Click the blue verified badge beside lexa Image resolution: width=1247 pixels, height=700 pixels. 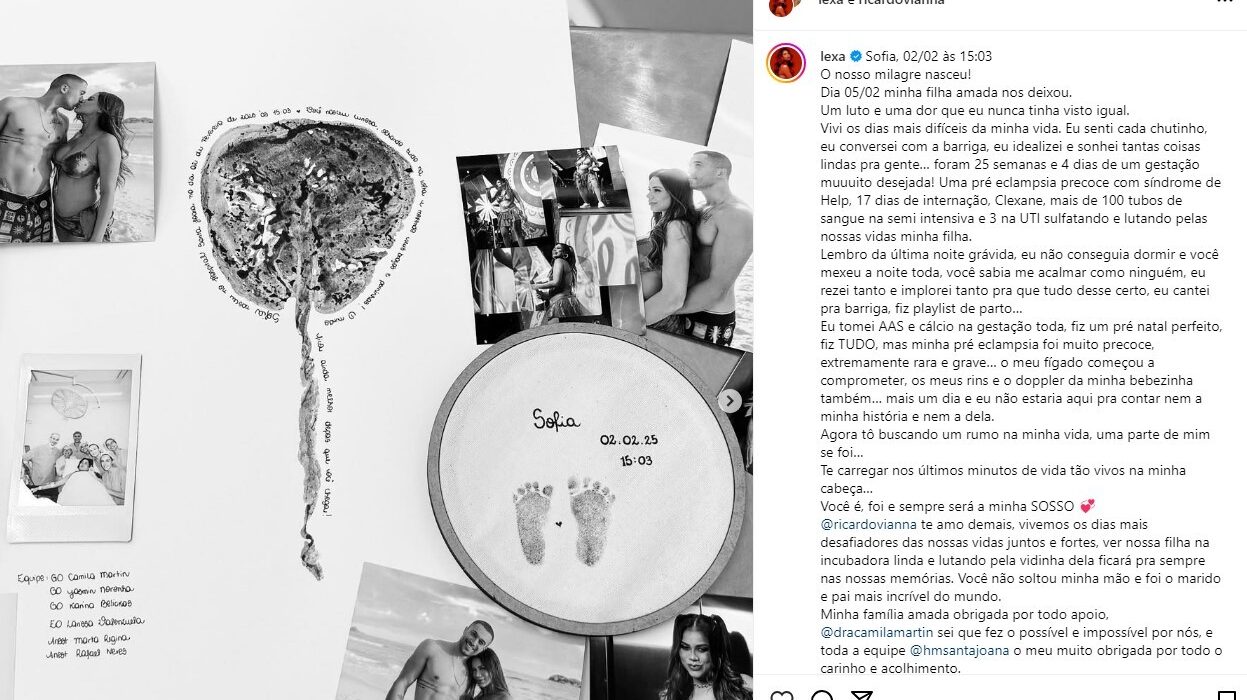coord(856,57)
